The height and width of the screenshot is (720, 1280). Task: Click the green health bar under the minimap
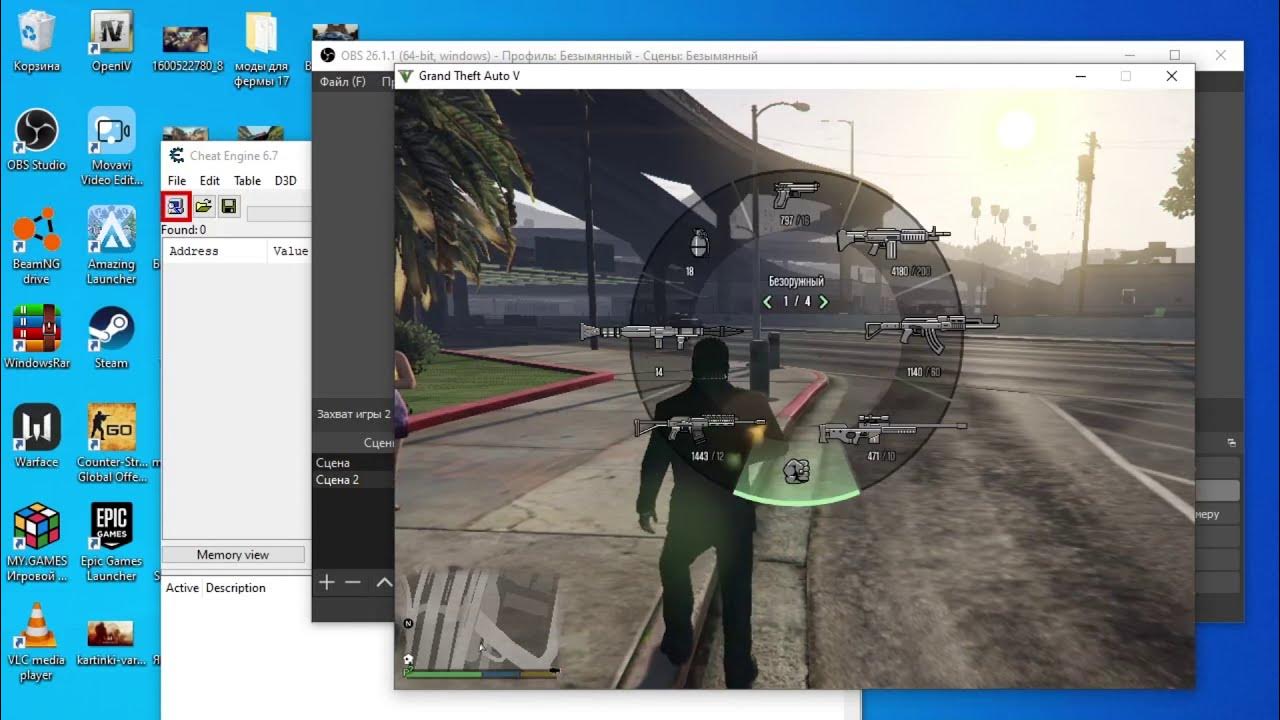coord(443,673)
